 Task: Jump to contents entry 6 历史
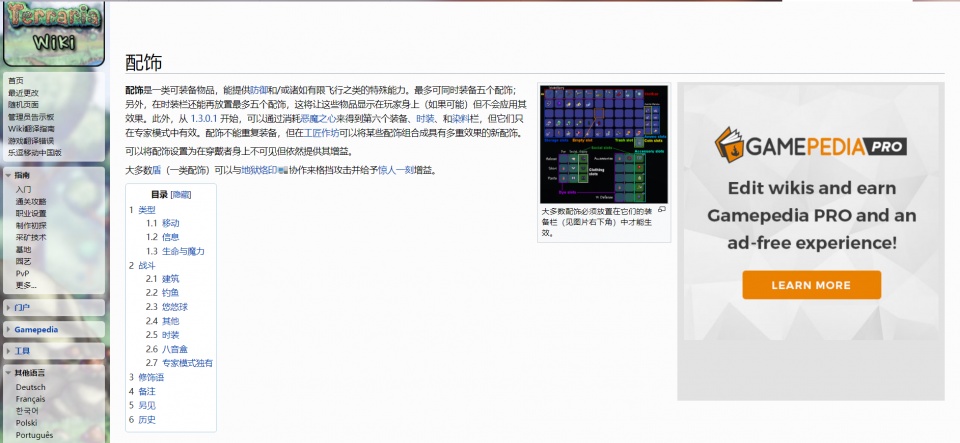point(142,420)
